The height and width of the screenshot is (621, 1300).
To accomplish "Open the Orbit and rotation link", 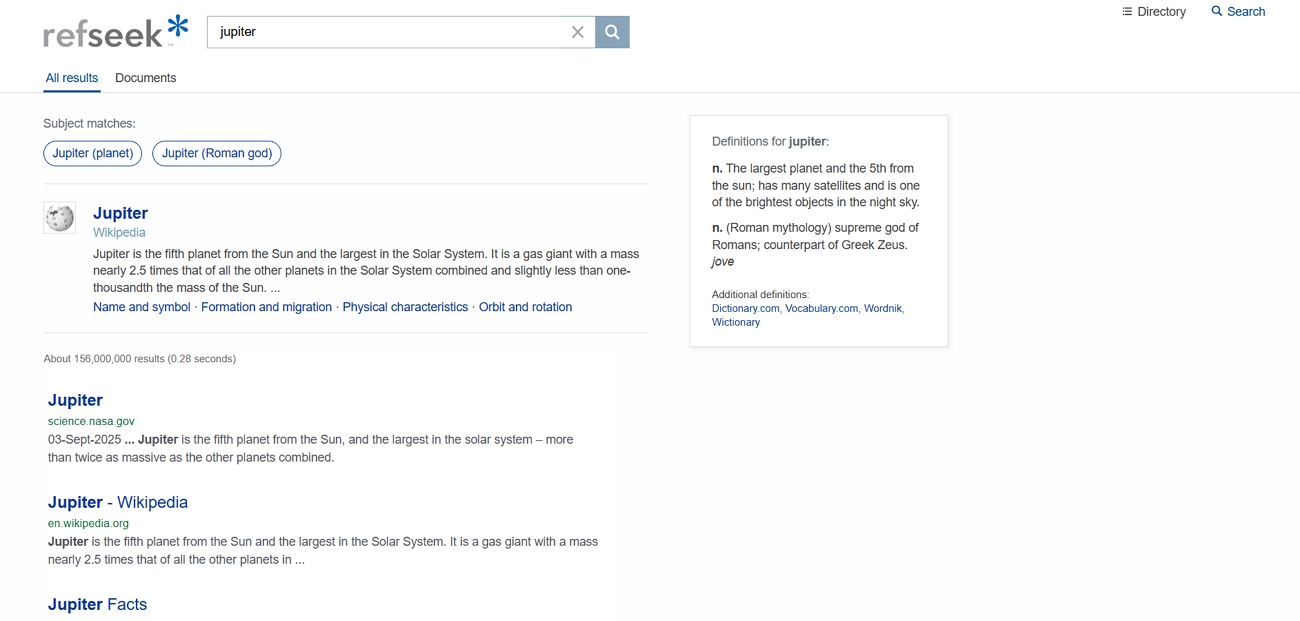I will click(525, 306).
